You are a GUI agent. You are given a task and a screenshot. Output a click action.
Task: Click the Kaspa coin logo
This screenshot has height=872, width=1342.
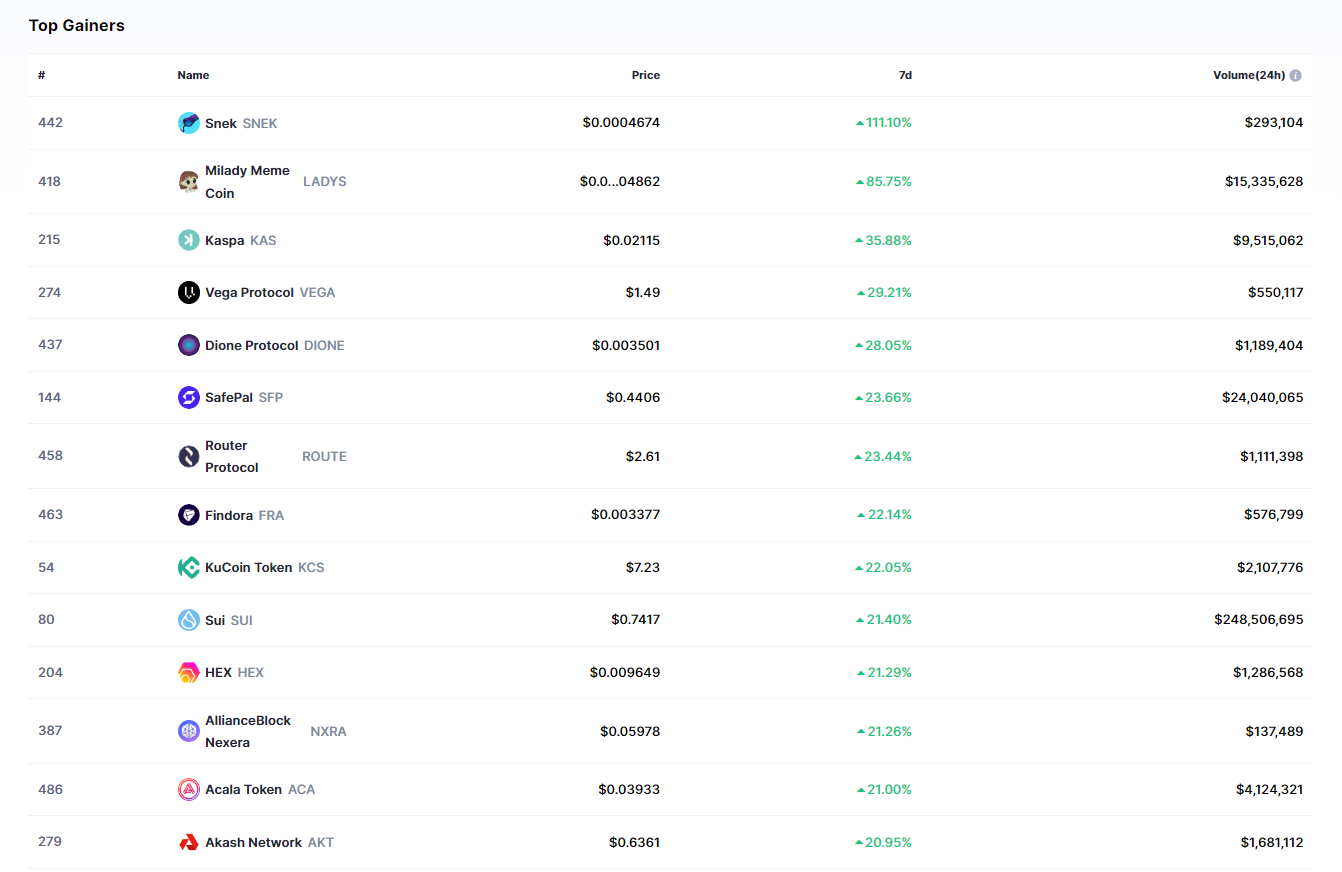188,240
